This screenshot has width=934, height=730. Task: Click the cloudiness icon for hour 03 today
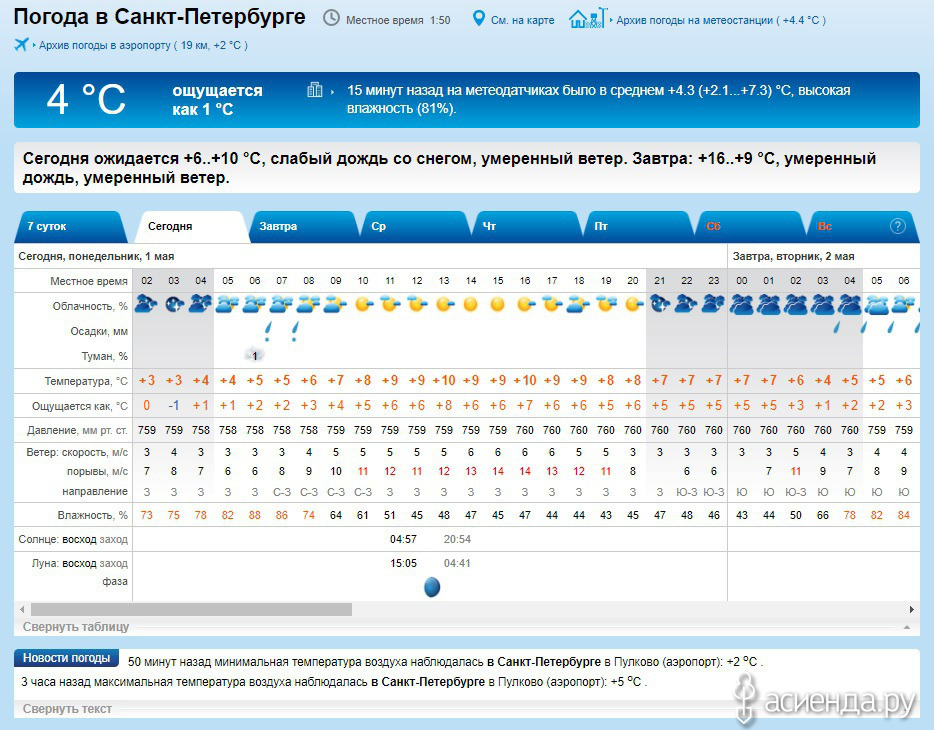(174, 304)
